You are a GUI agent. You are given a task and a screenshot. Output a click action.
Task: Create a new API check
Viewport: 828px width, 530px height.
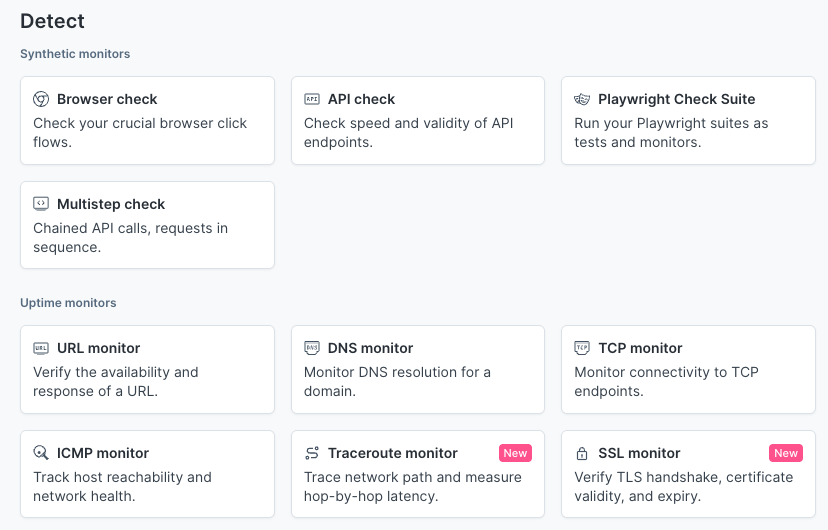(418, 120)
